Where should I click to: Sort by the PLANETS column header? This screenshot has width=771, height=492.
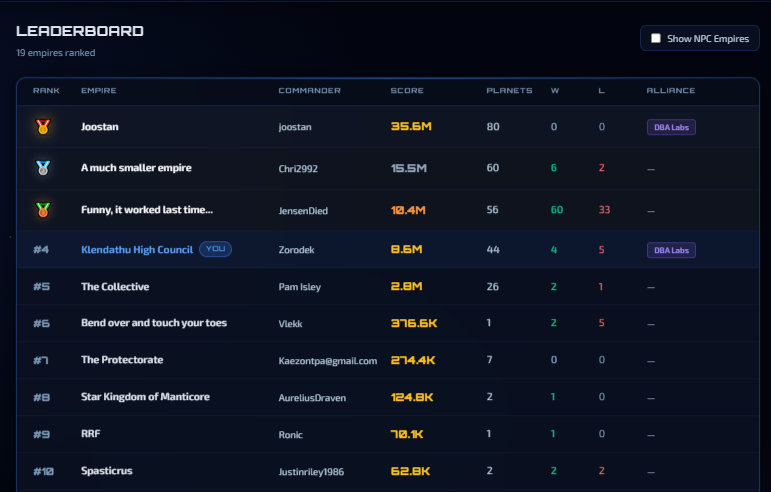[509, 90]
